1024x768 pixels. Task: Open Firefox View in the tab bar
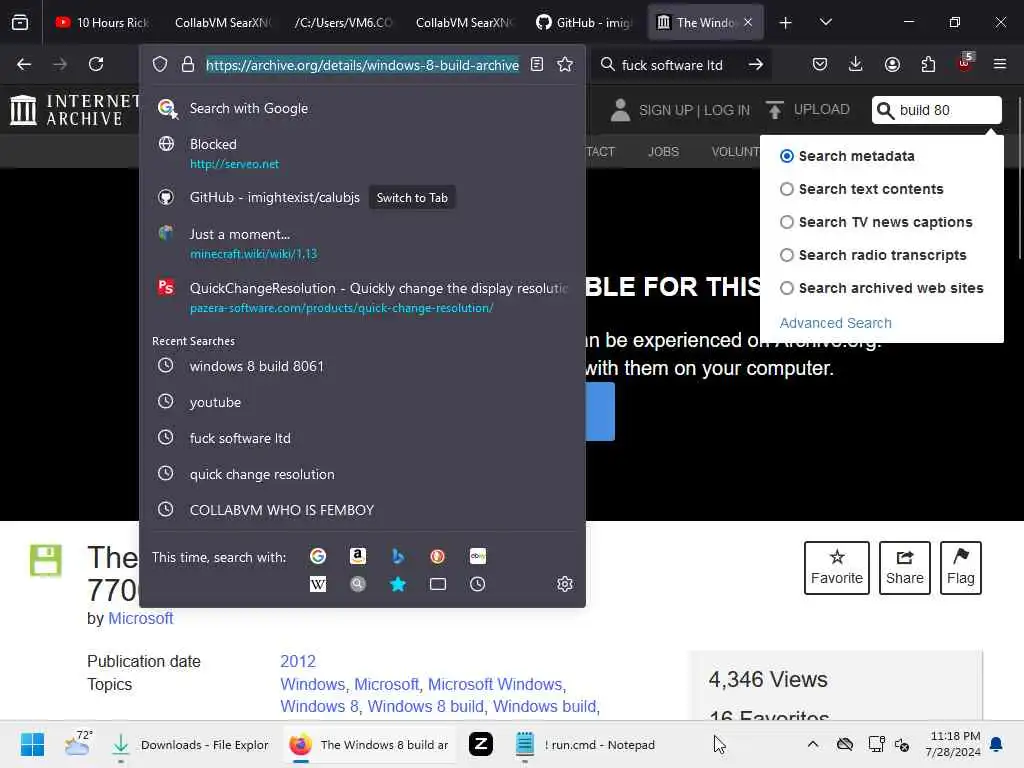tap(20, 22)
